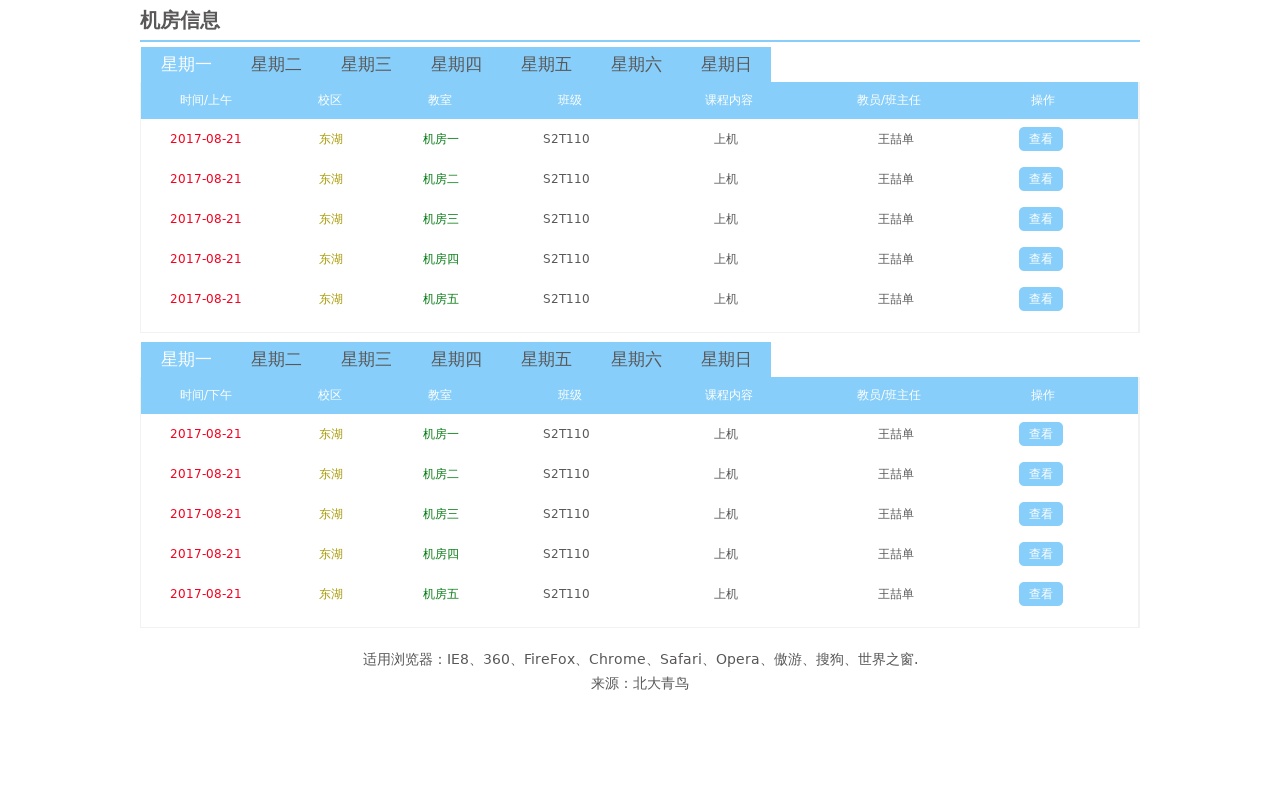The width and height of the screenshot is (1280, 800).
Task: Click the 来源：北大青鸟 footer text
Action: tap(640, 684)
